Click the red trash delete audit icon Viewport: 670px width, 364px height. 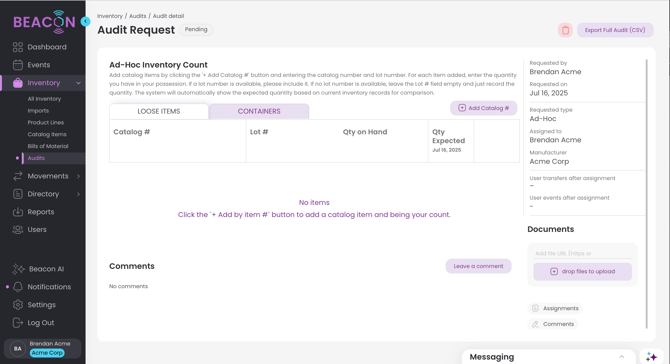pyautogui.click(x=565, y=30)
